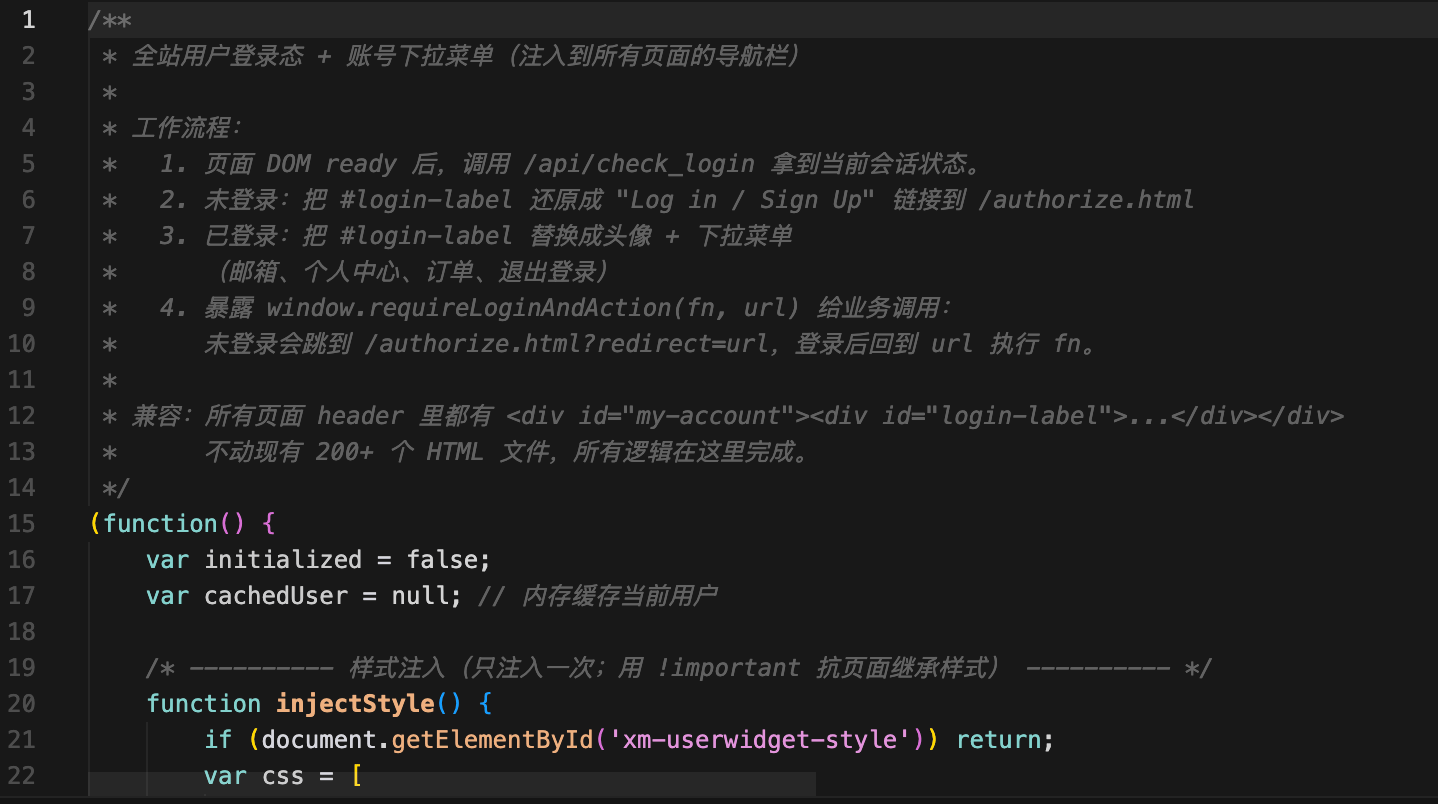Click /authorize.html?redirect=url on line 10

click(567, 344)
